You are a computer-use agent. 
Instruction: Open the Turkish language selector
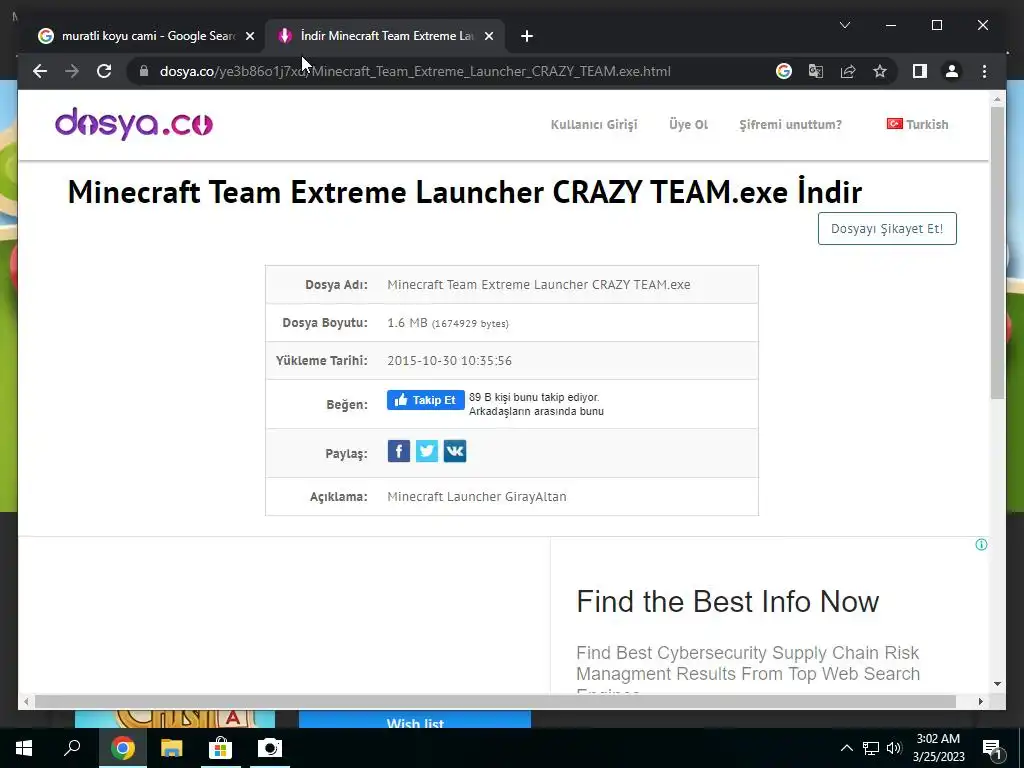(x=917, y=124)
